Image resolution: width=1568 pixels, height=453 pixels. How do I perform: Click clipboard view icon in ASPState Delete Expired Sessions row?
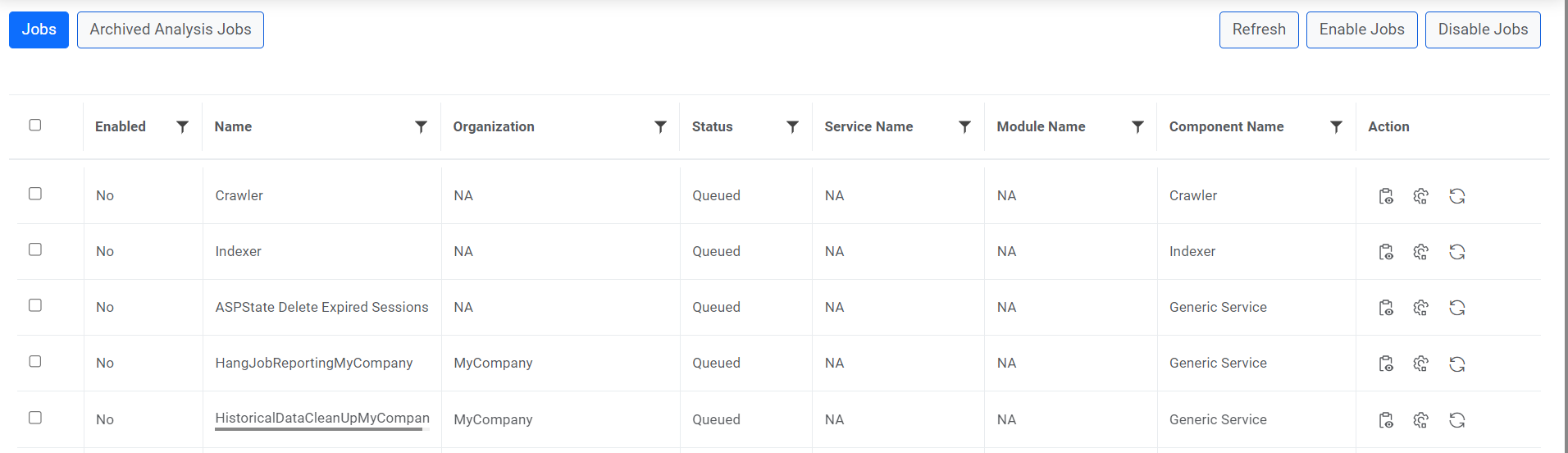coord(1386,308)
